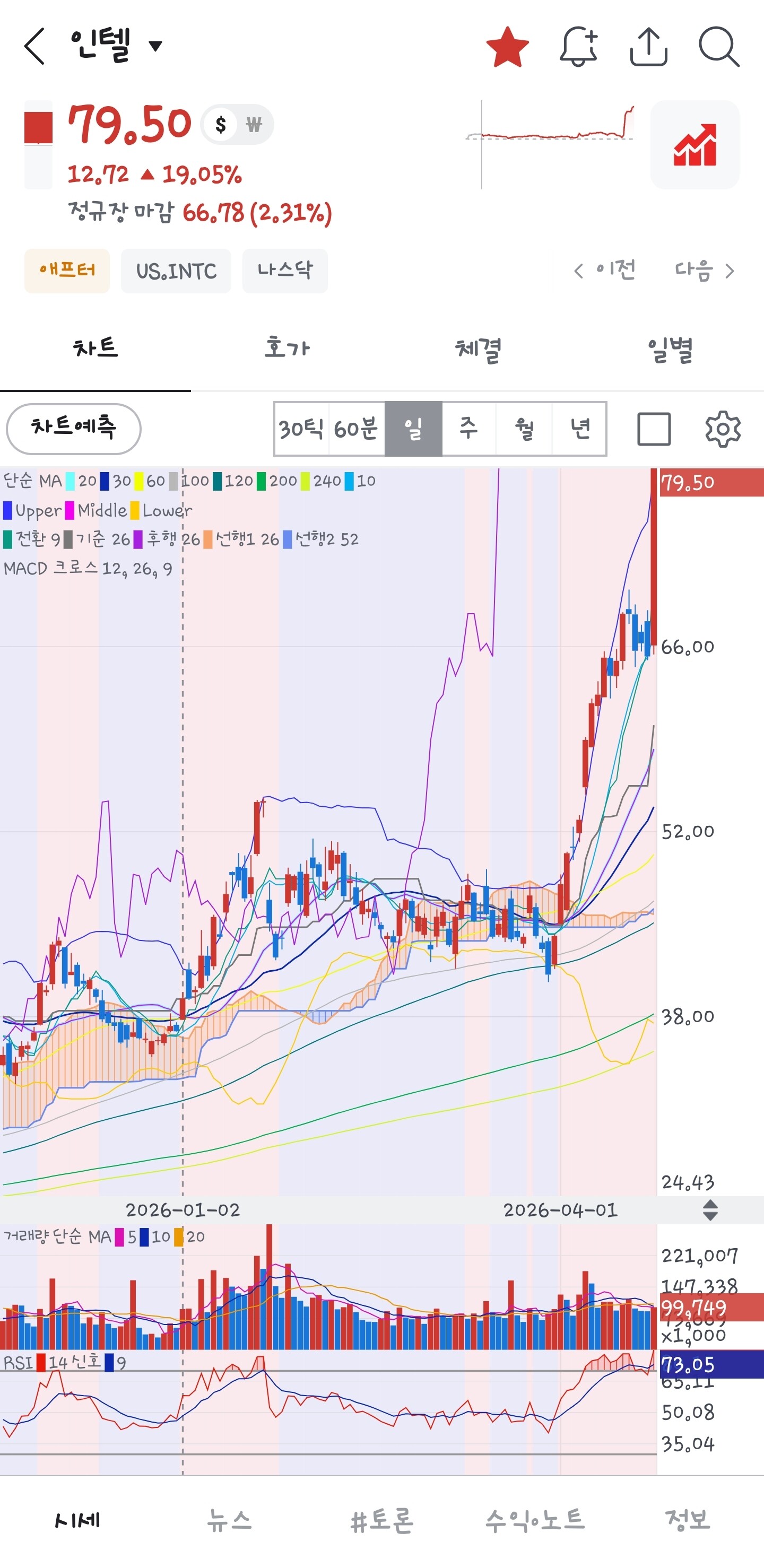Open chart settings gear
The height and width of the screenshot is (1568, 764).
(x=723, y=429)
